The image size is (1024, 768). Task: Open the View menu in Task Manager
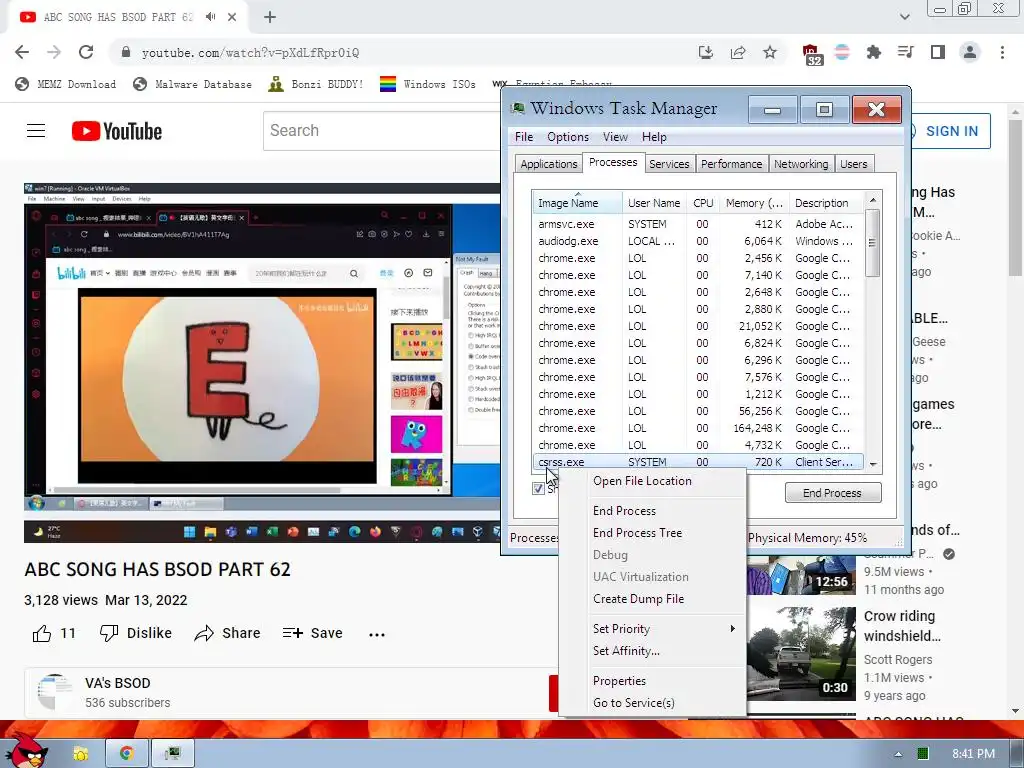click(x=615, y=136)
